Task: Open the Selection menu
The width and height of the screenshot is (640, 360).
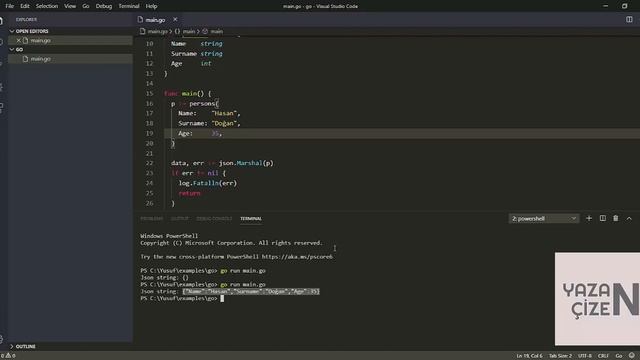Action: (x=47, y=6)
